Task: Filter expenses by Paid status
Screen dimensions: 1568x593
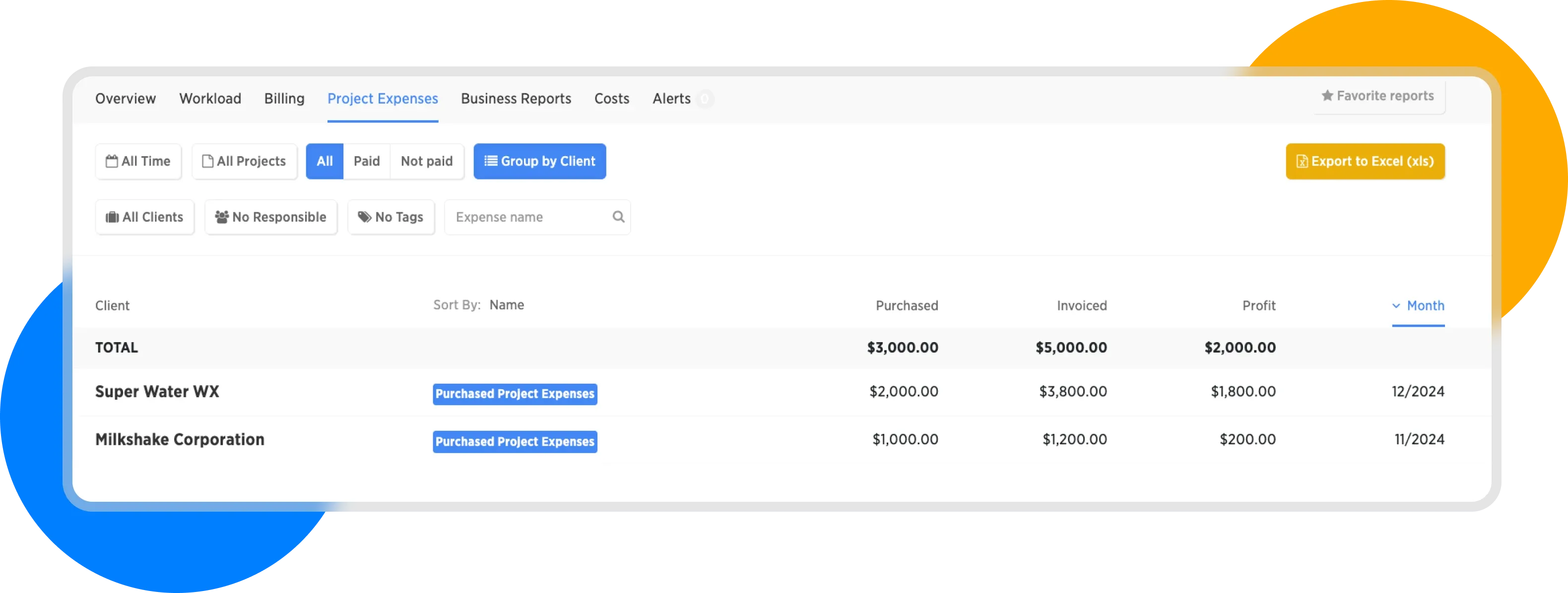Action: (x=366, y=161)
